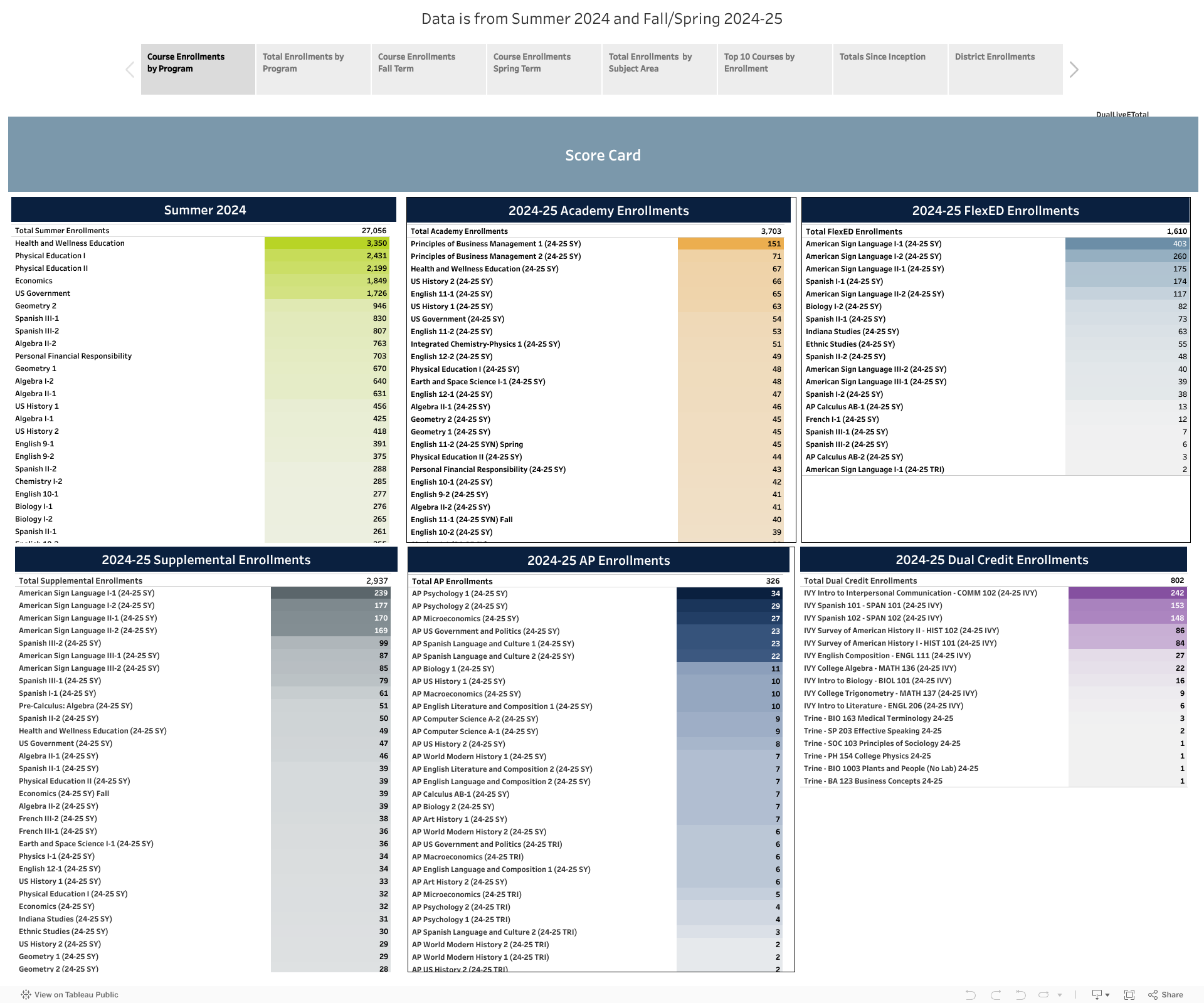Image resolution: width=1204 pixels, height=1003 pixels.
Task: Click the green Health and Wellness Education 3,350 bar
Action: pyautogui.click(x=326, y=243)
